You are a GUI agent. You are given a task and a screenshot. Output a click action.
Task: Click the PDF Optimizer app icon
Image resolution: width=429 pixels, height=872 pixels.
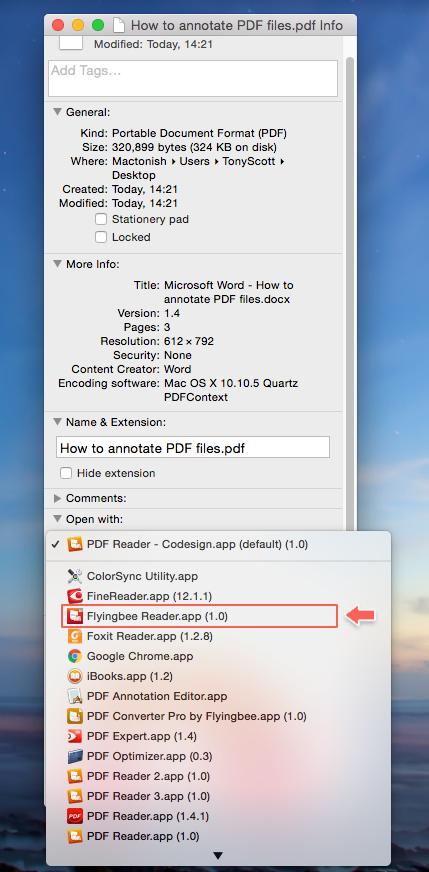[75, 756]
